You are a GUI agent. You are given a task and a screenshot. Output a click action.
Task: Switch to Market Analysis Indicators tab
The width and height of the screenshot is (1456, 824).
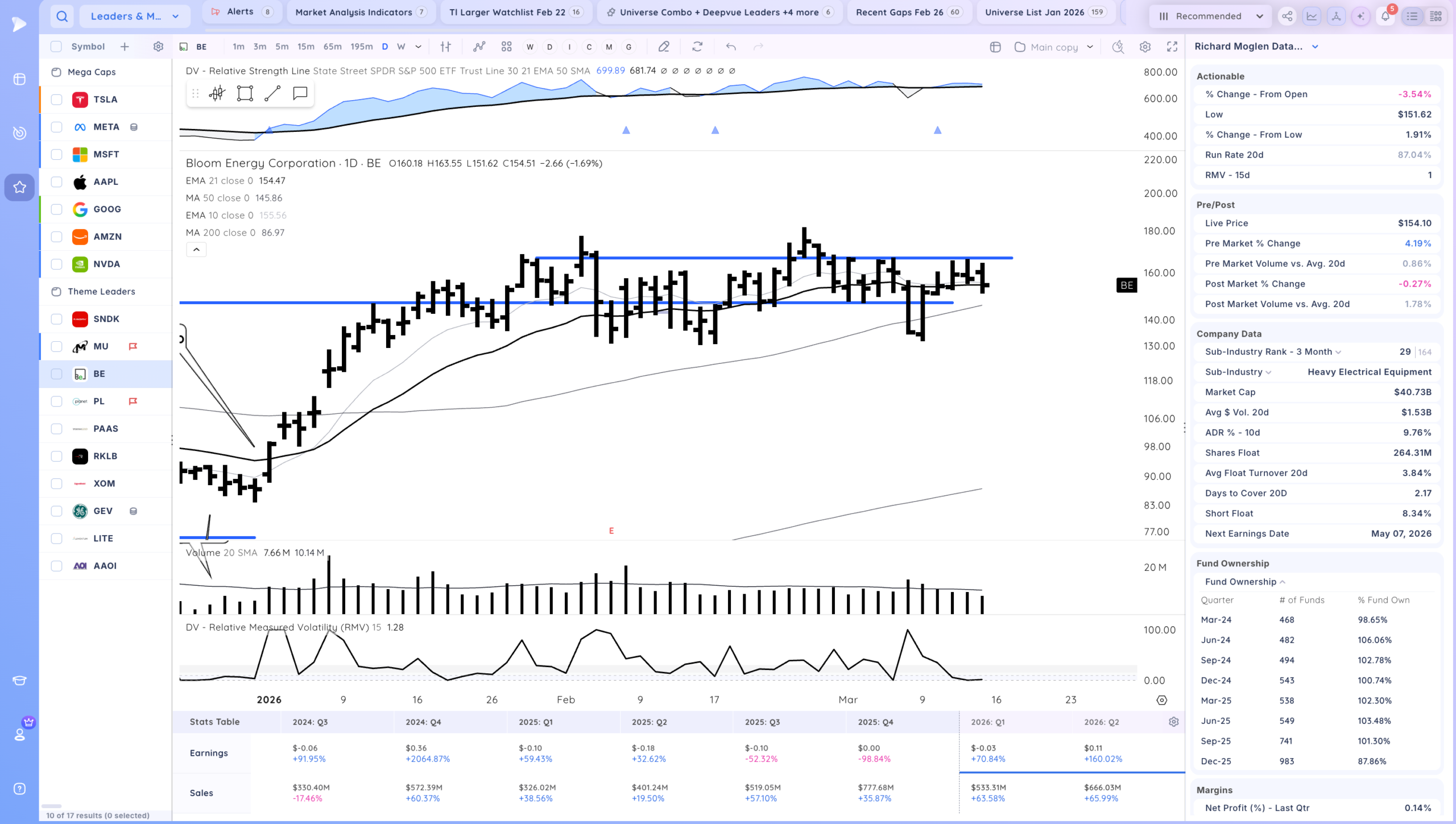pyautogui.click(x=361, y=12)
